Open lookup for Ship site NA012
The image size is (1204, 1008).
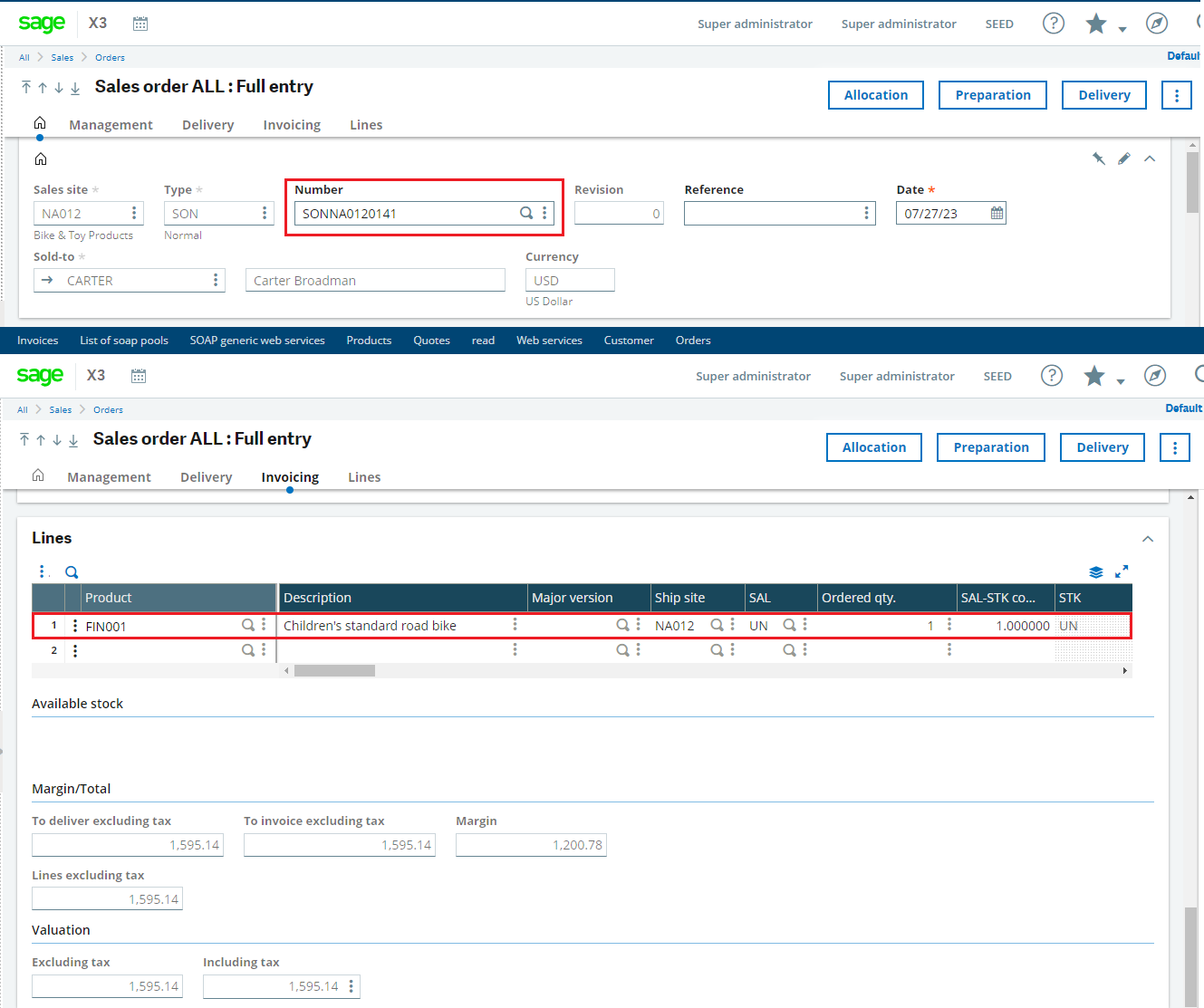pyautogui.click(x=717, y=625)
